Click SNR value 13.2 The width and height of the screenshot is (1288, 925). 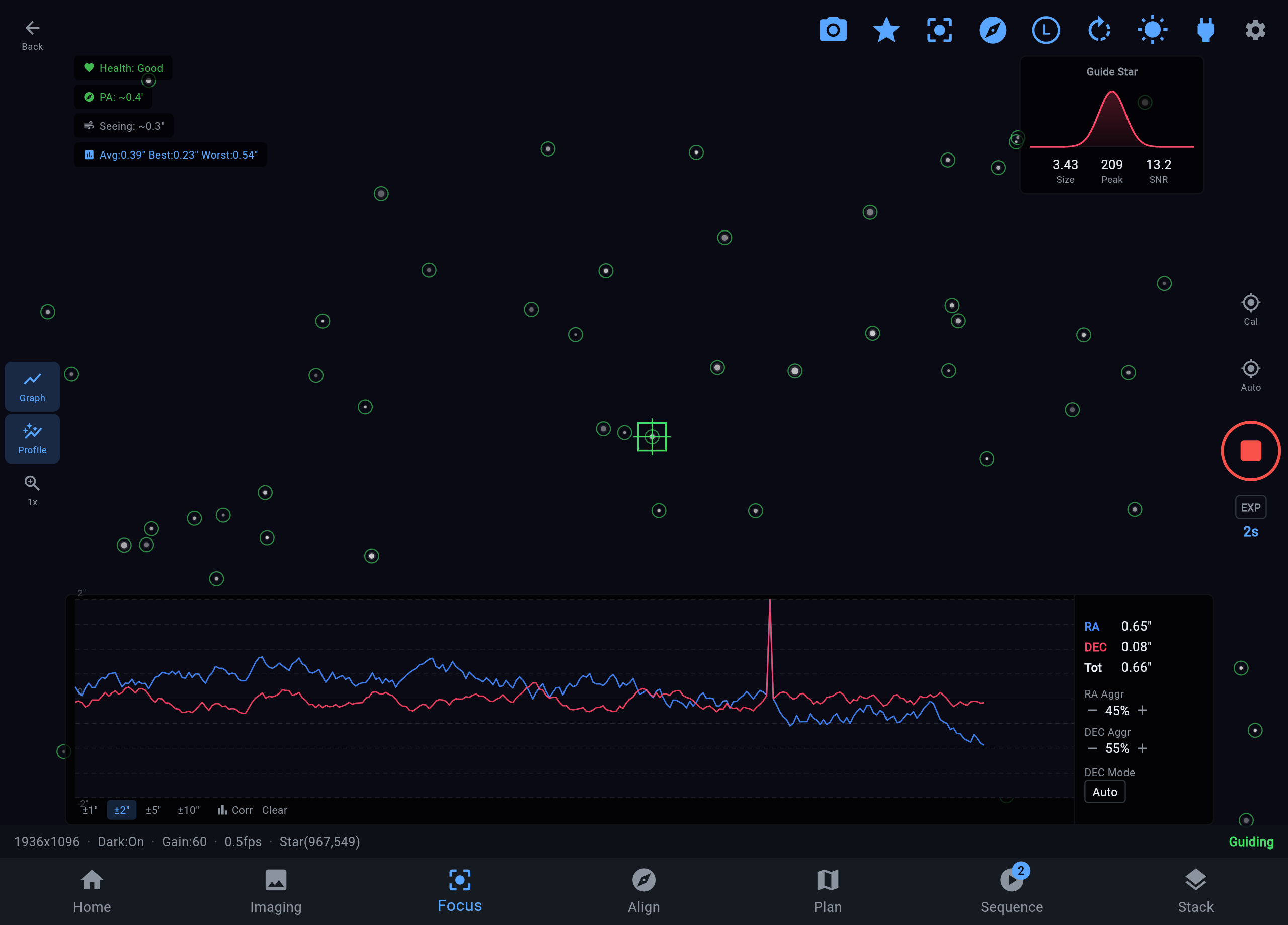1159,164
